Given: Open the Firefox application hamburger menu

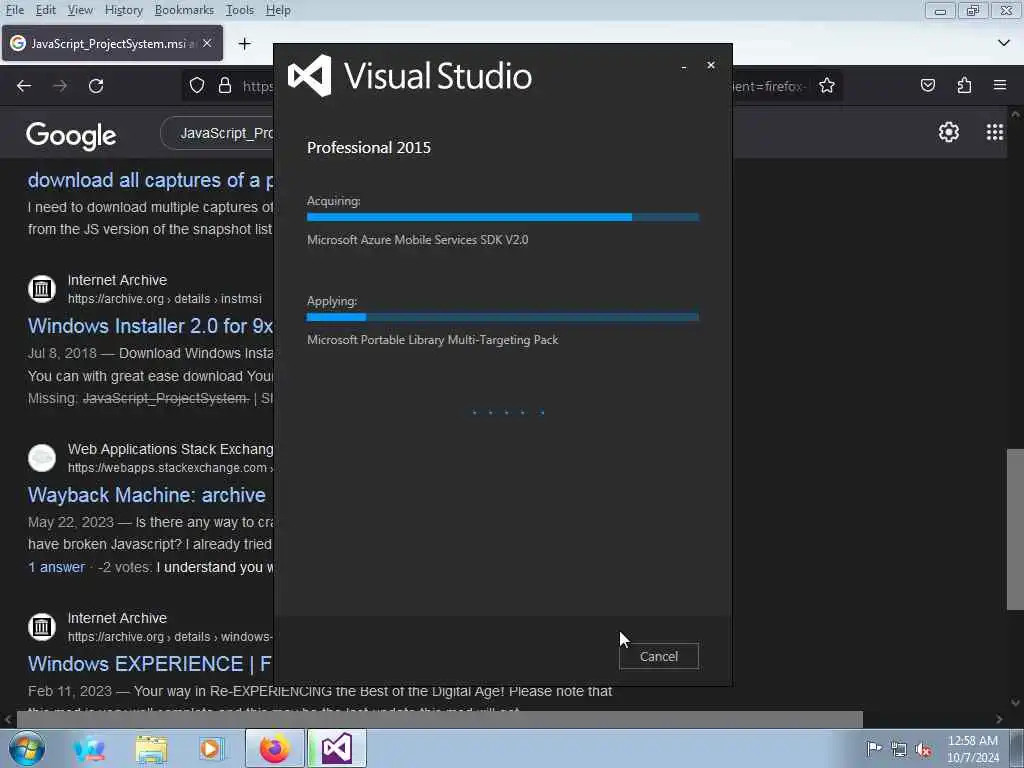Looking at the screenshot, I should (1000, 85).
